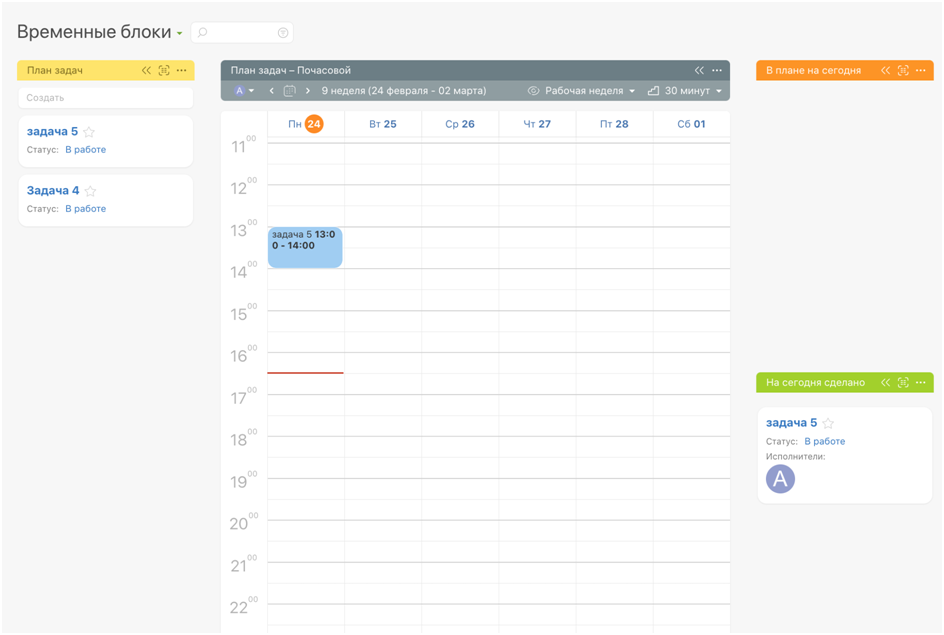The width and height of the screenshot is (944, 635).
Task: Collapse the yellow "План задач" panel
Action: point(146,71)
